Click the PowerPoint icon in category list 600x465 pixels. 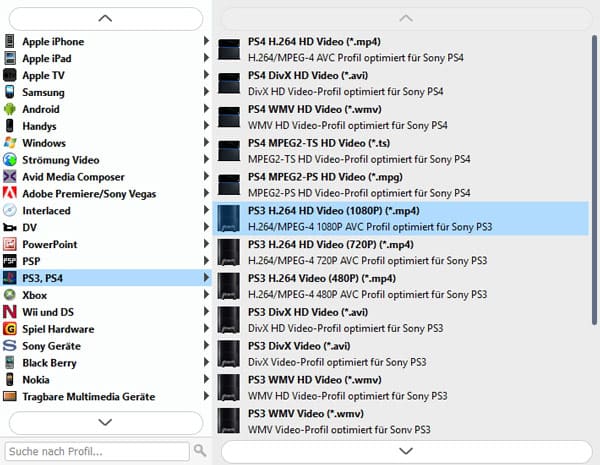pos(10,244)
